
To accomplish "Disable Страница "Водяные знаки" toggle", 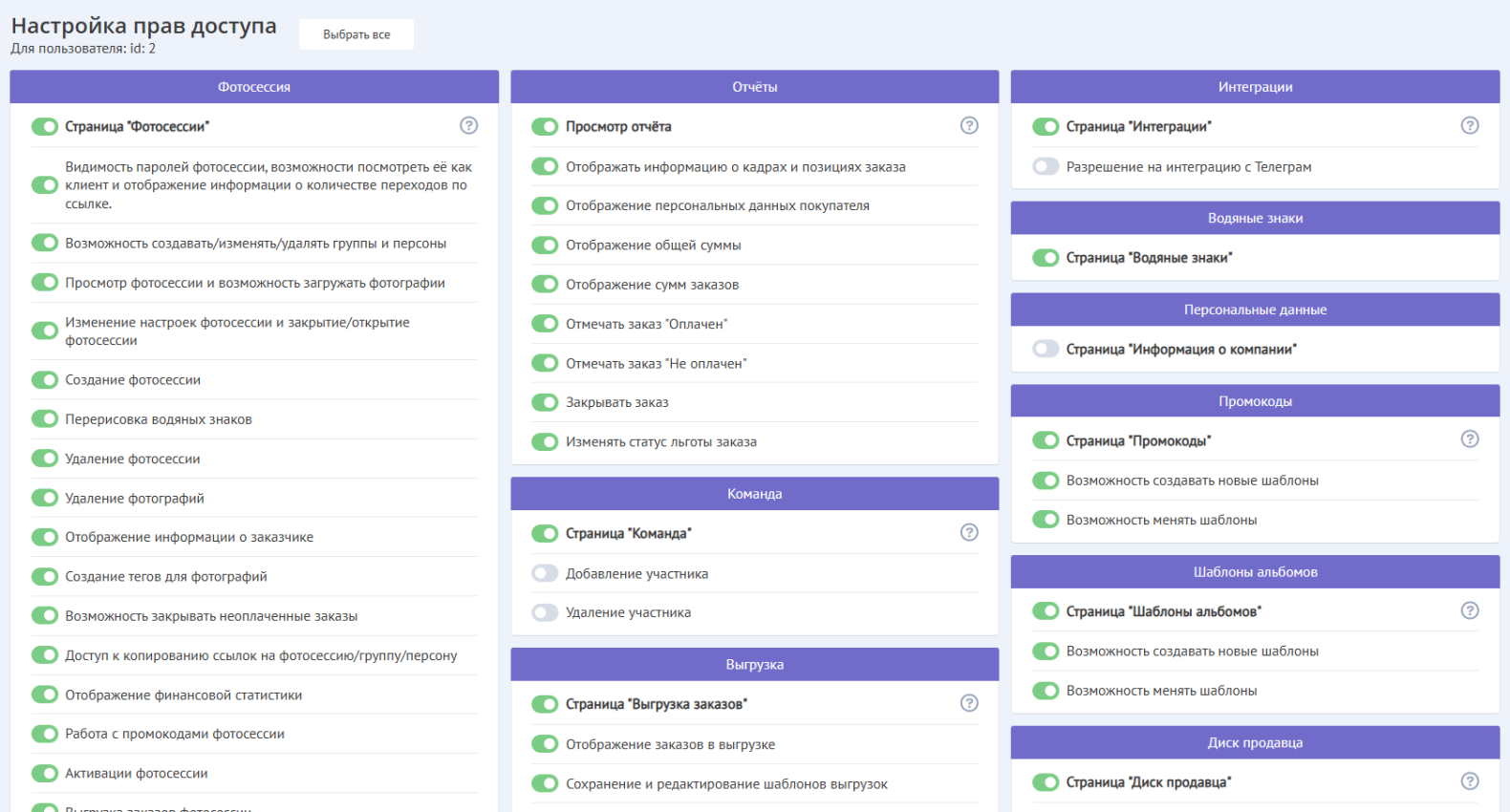I will [x=1046, y=258].
